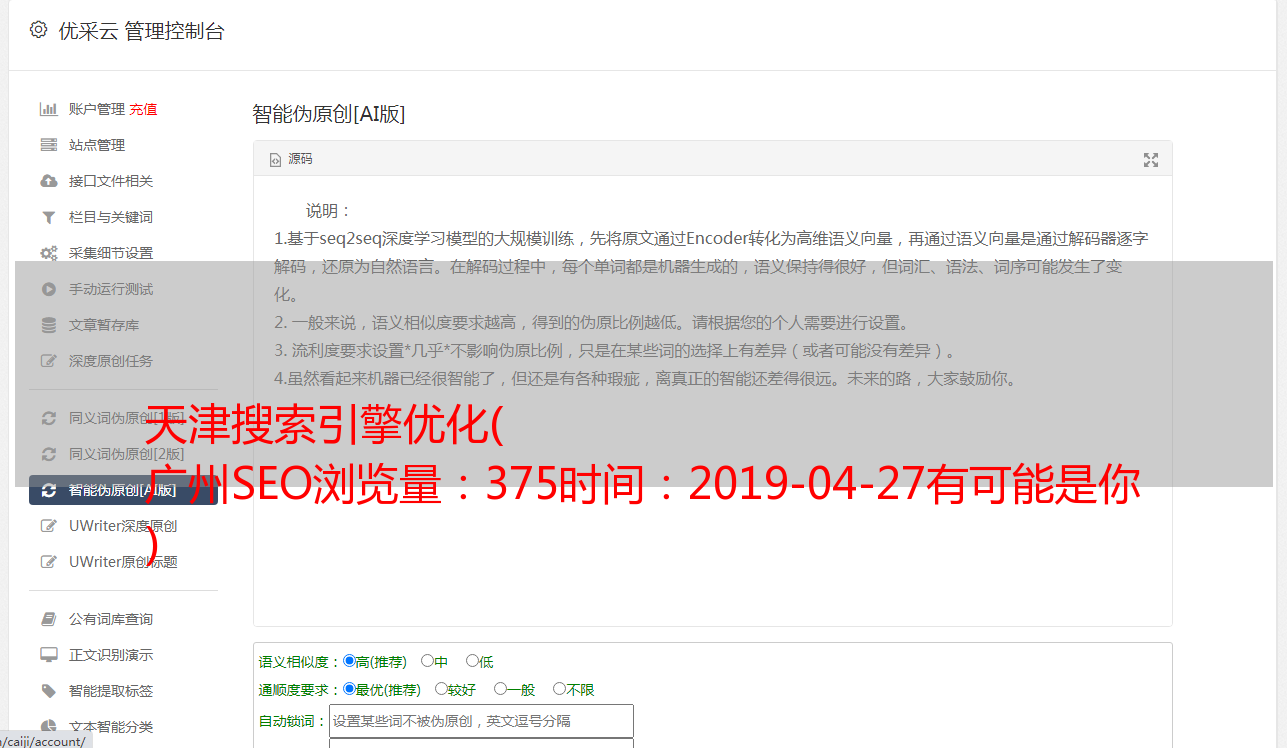Click the 说明： label in editor
Screen dimensions: 1287x748
[x=329, y=211]
